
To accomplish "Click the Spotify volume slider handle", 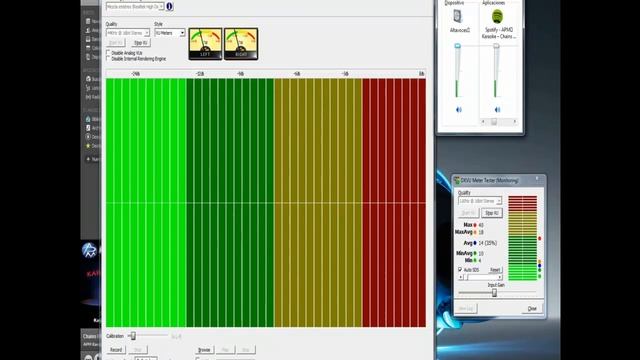I will [496, 46].
